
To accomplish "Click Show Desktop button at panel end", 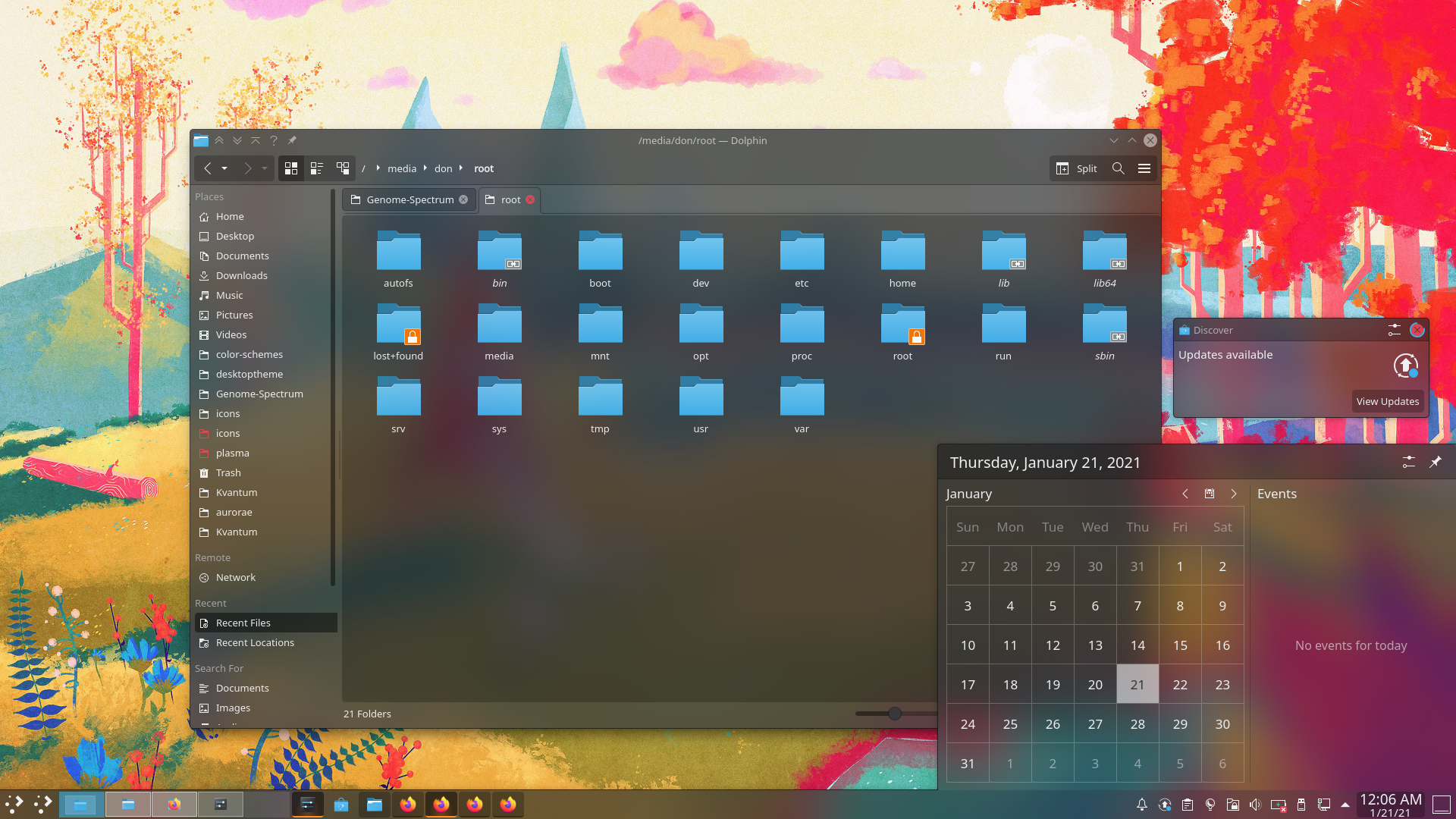I will pos(1442,805).
